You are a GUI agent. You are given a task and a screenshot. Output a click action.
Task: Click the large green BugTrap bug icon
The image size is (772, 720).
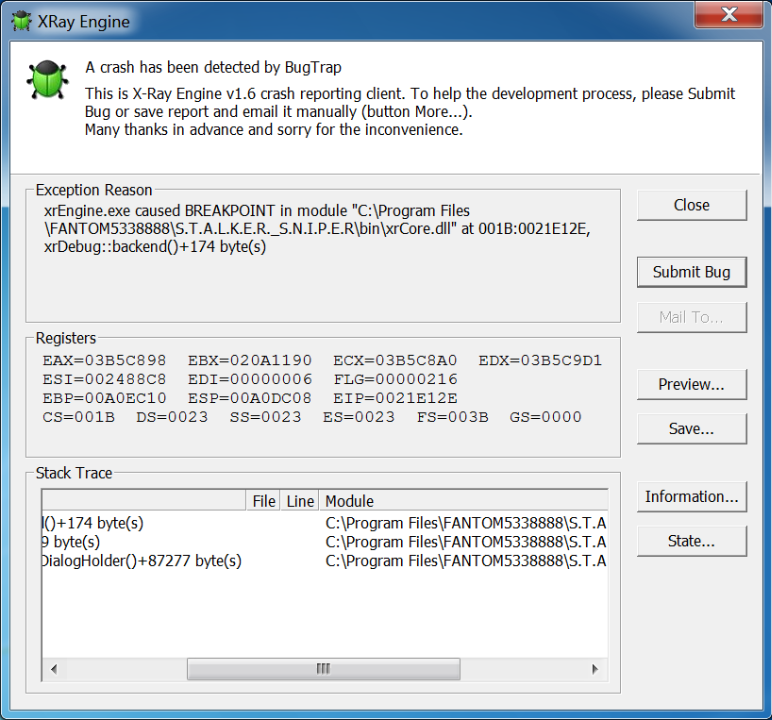point(46,79)
